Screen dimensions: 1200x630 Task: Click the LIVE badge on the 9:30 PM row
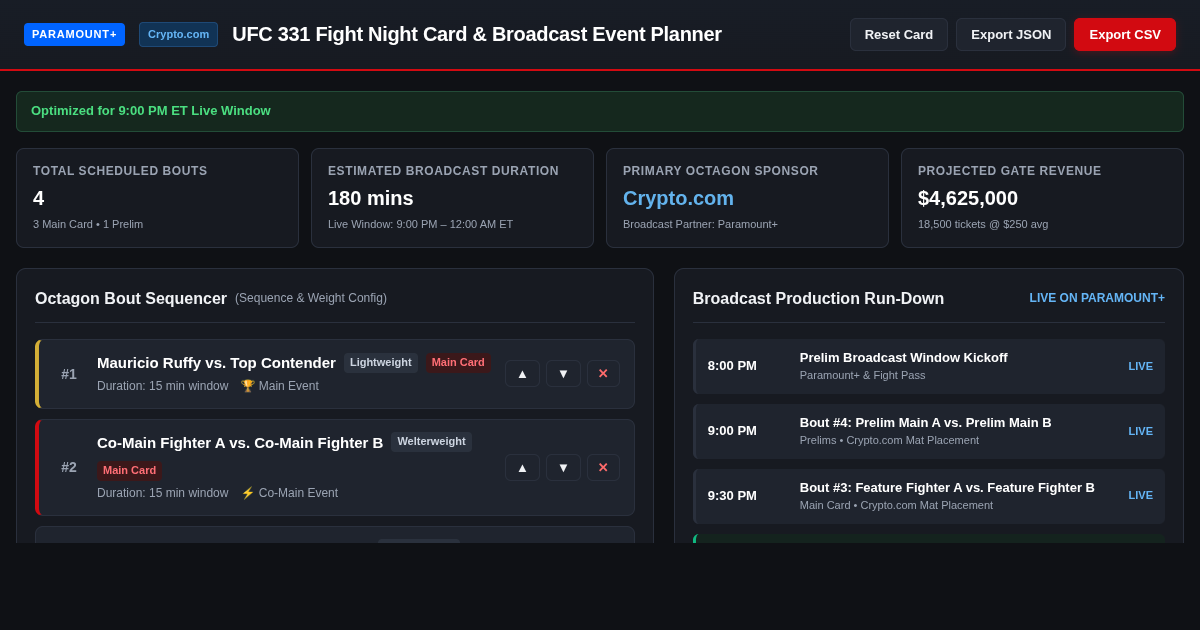(1140, 495)
